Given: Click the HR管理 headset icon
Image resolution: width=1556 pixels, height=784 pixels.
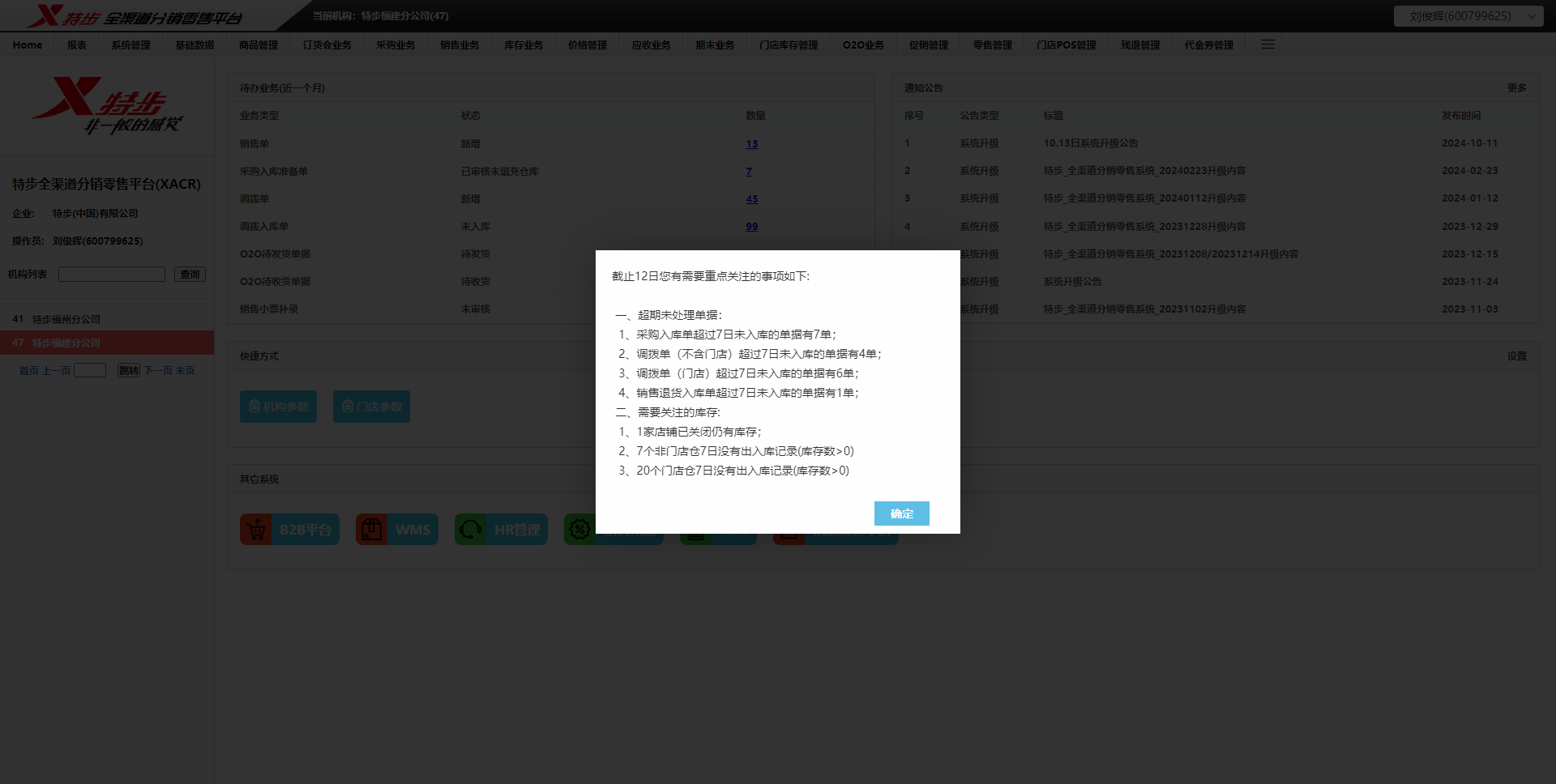Looking at the screenshot, I should (470, 530).
